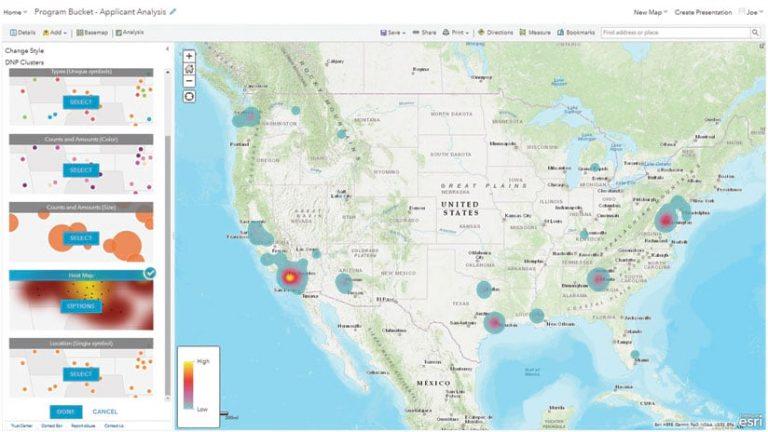Screen dimensions: 768x432
Task: Click the Find address or place field
Action: click(675, 32)
